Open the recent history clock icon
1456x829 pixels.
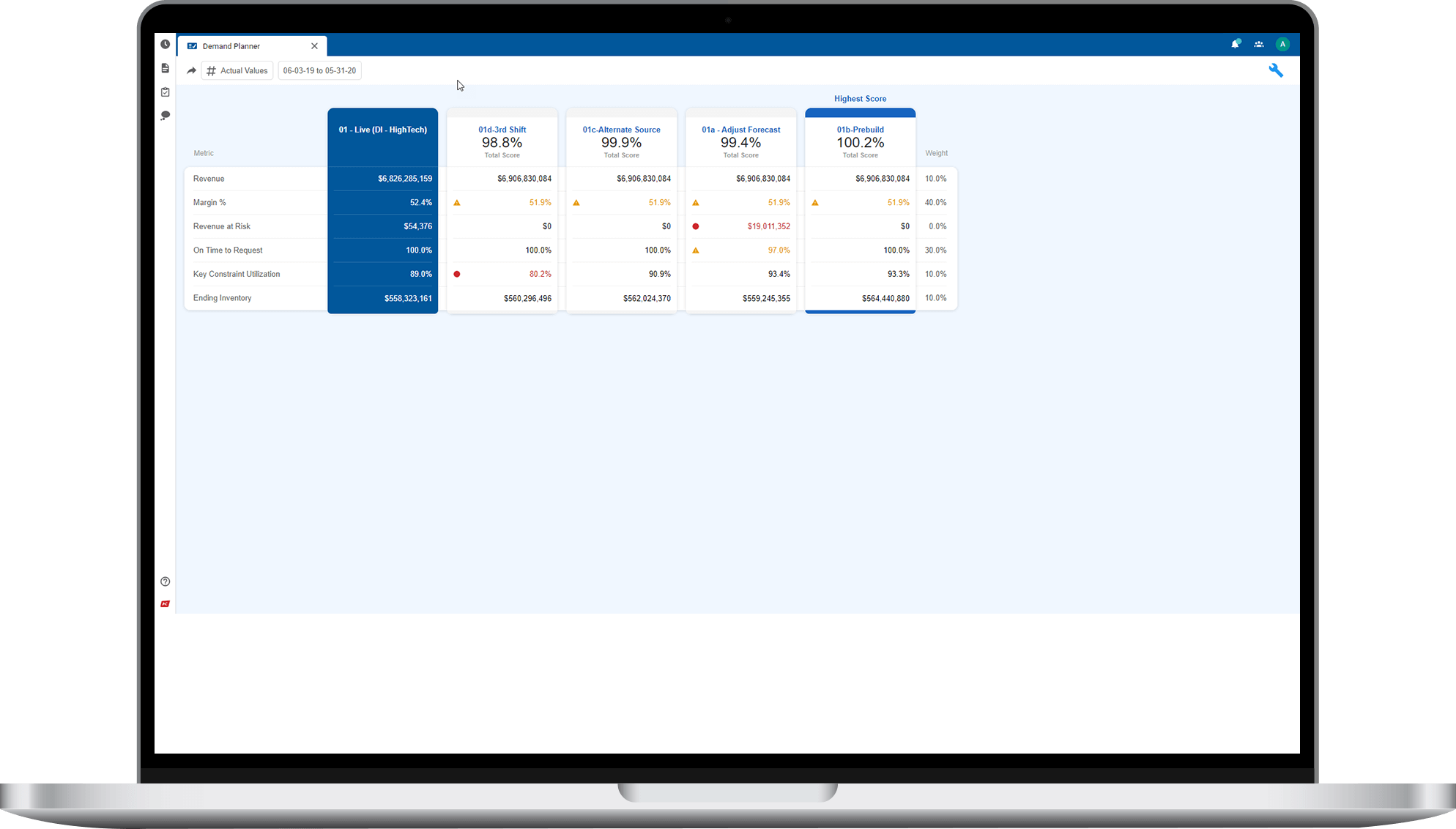(x=166, y=44)
